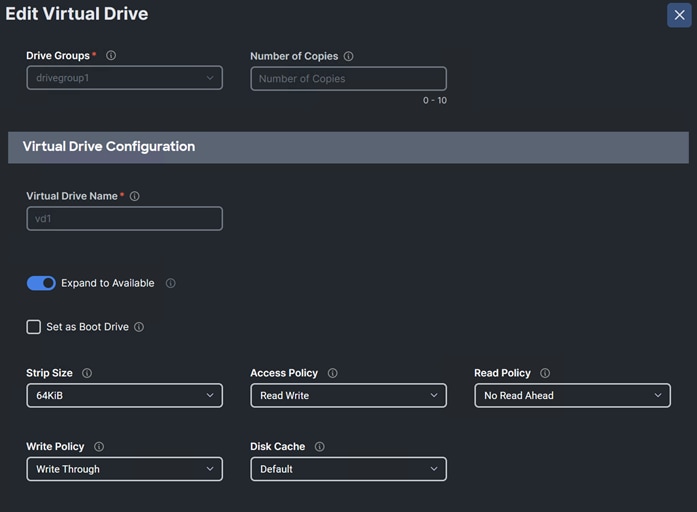The image size is (697, 512).
Task: Open the Disk Cache Default dropdown
Action: 348,469
